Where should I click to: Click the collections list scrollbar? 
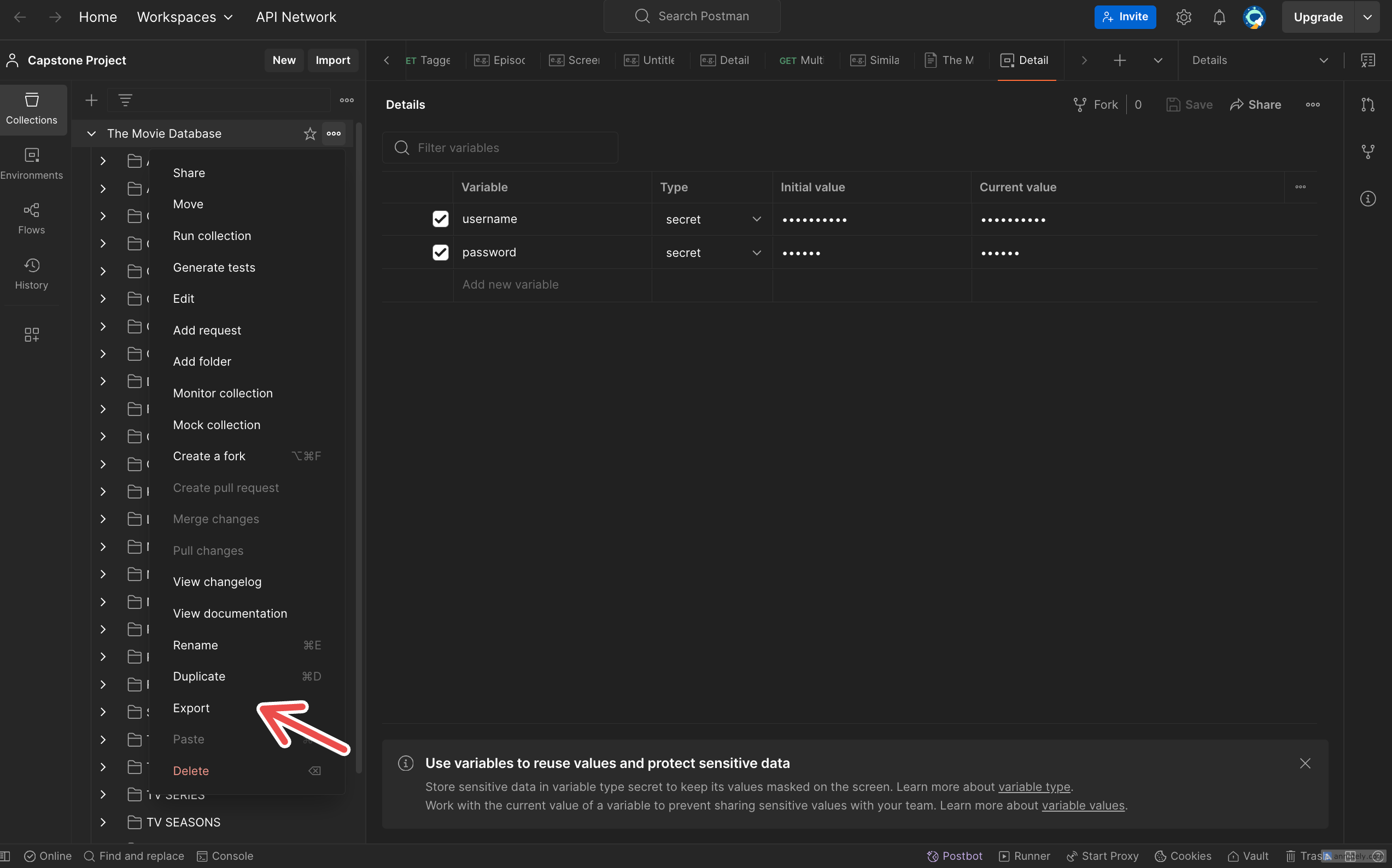[x=359, y=448]
